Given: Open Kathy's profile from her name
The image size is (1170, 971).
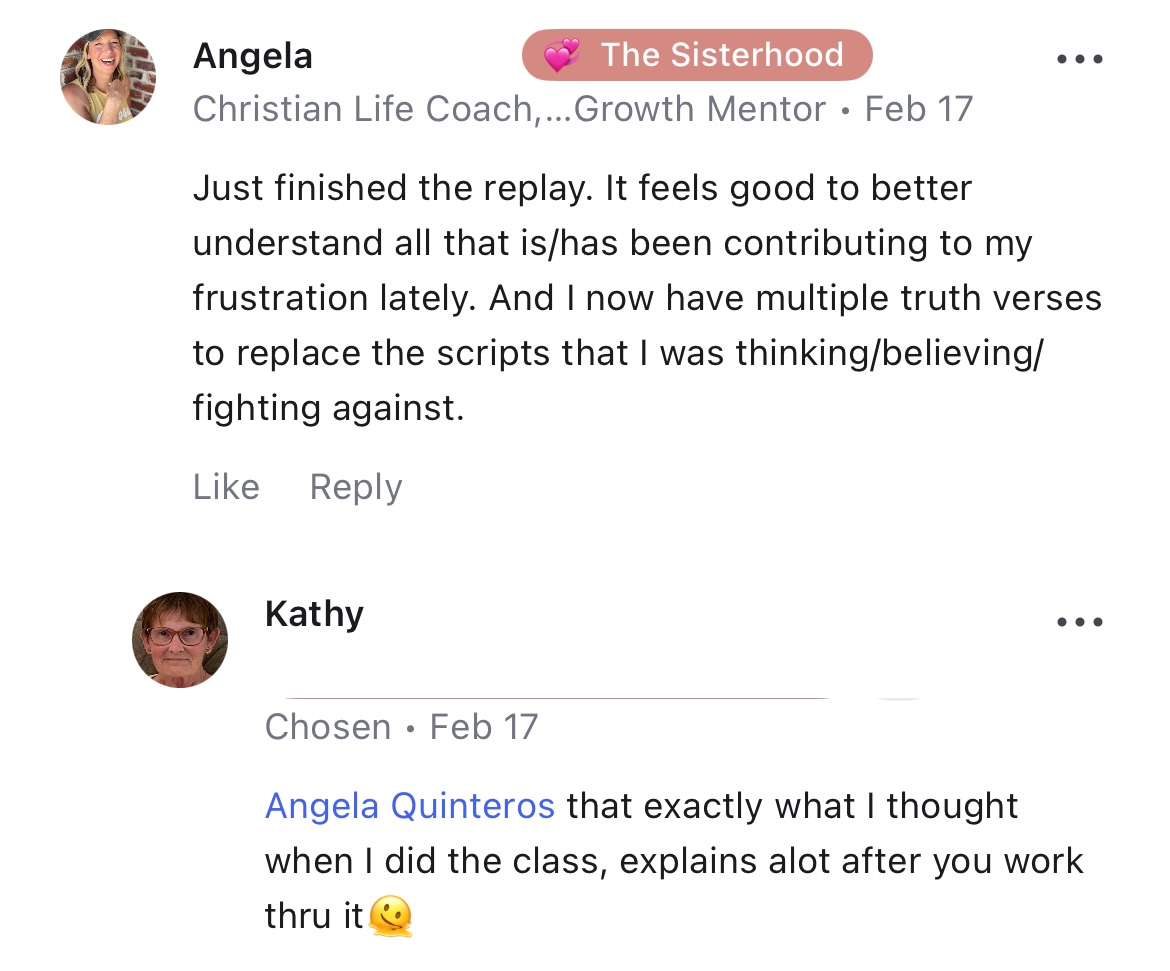Looking at the screenshot, I should tap(314, 613).
